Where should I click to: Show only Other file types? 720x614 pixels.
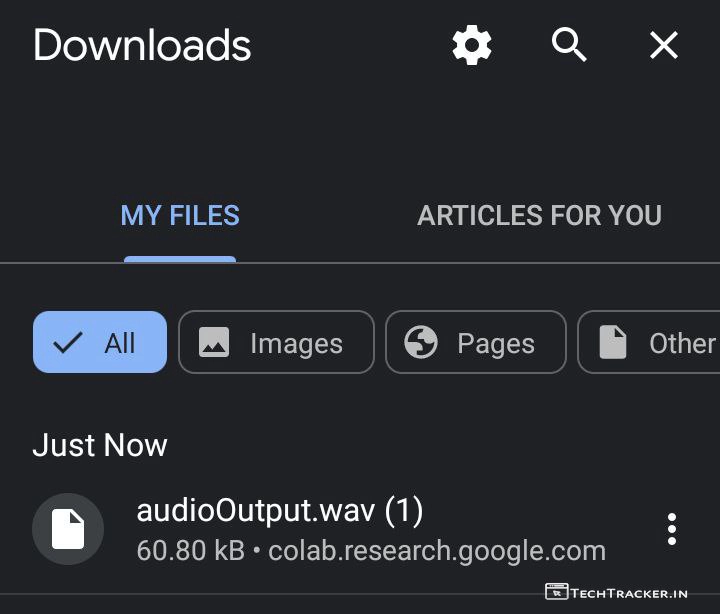point(655,342)
